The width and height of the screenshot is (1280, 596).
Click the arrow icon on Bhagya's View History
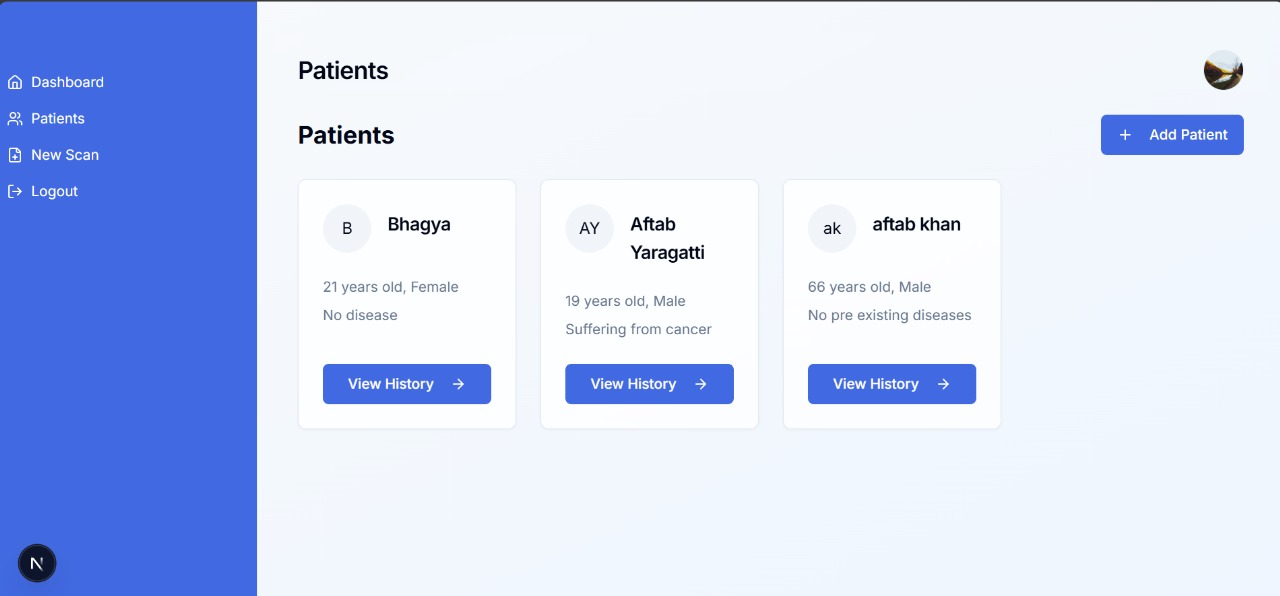[458, 384]
